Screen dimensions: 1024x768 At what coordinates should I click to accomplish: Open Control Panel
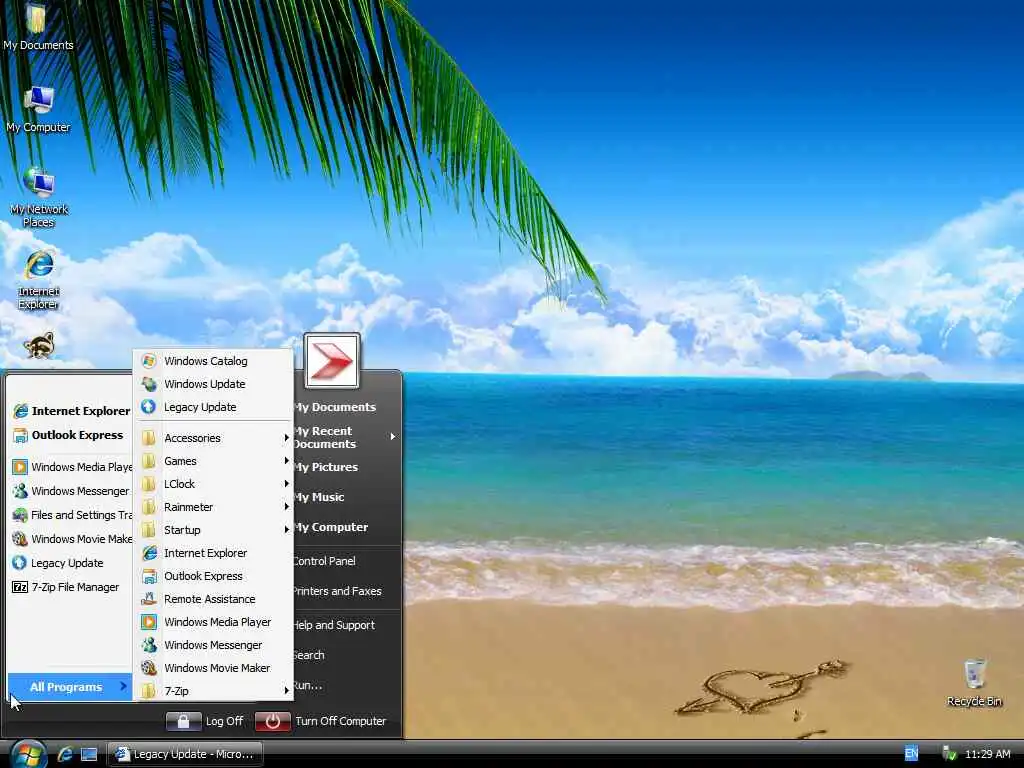346,561
